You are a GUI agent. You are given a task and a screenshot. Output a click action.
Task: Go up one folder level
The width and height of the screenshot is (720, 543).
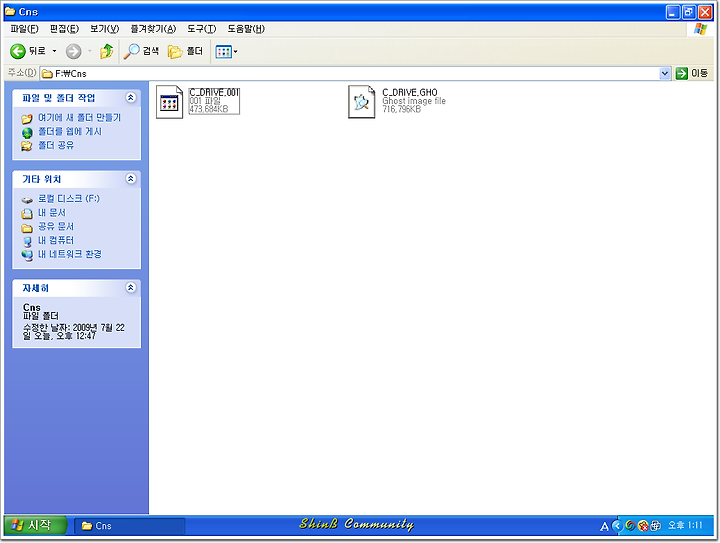click(107, 51)
